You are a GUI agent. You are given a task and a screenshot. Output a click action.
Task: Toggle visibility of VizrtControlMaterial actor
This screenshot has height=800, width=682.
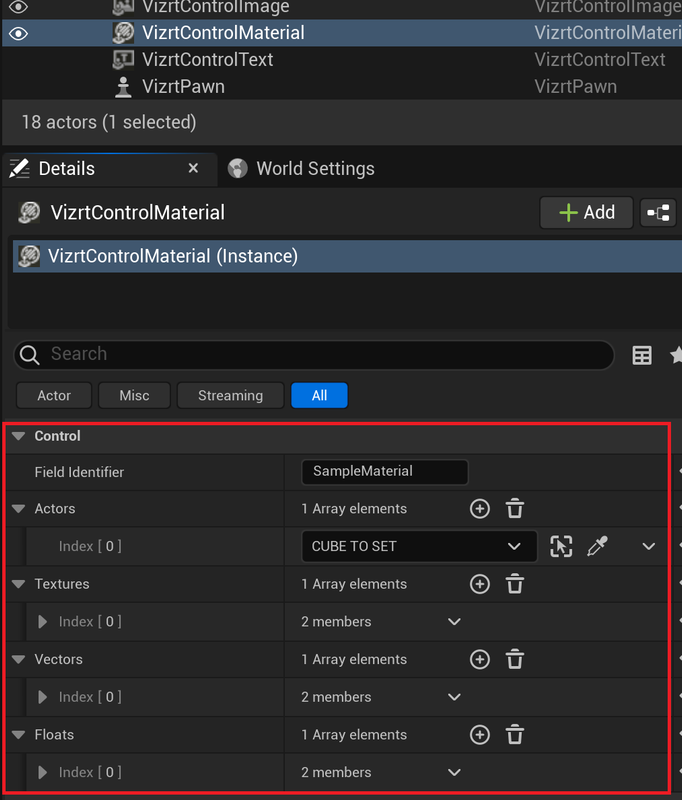coord(18,33)
